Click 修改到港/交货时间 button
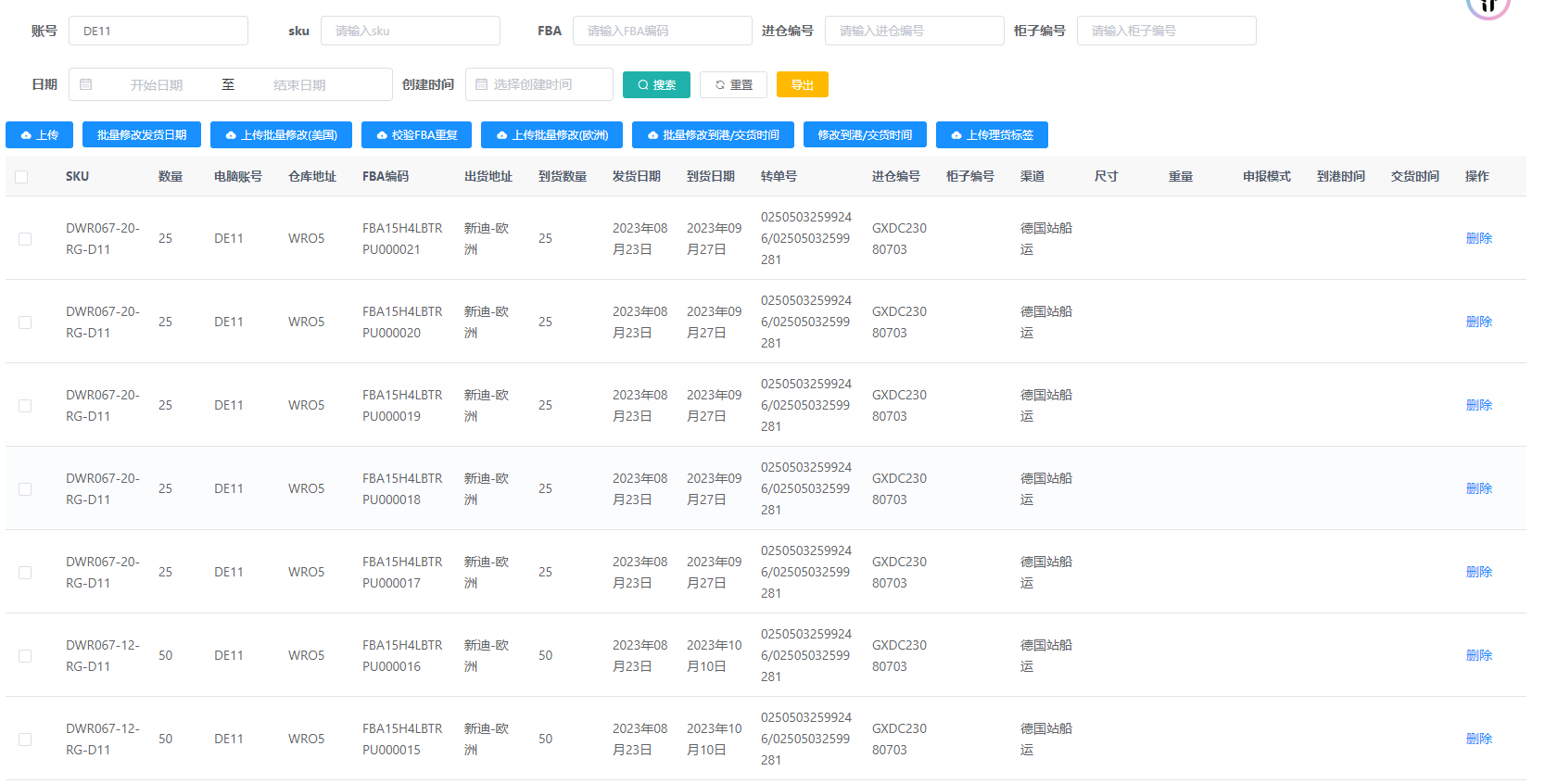Screen dimensions: 1545x784 click(x=865, y=135)
